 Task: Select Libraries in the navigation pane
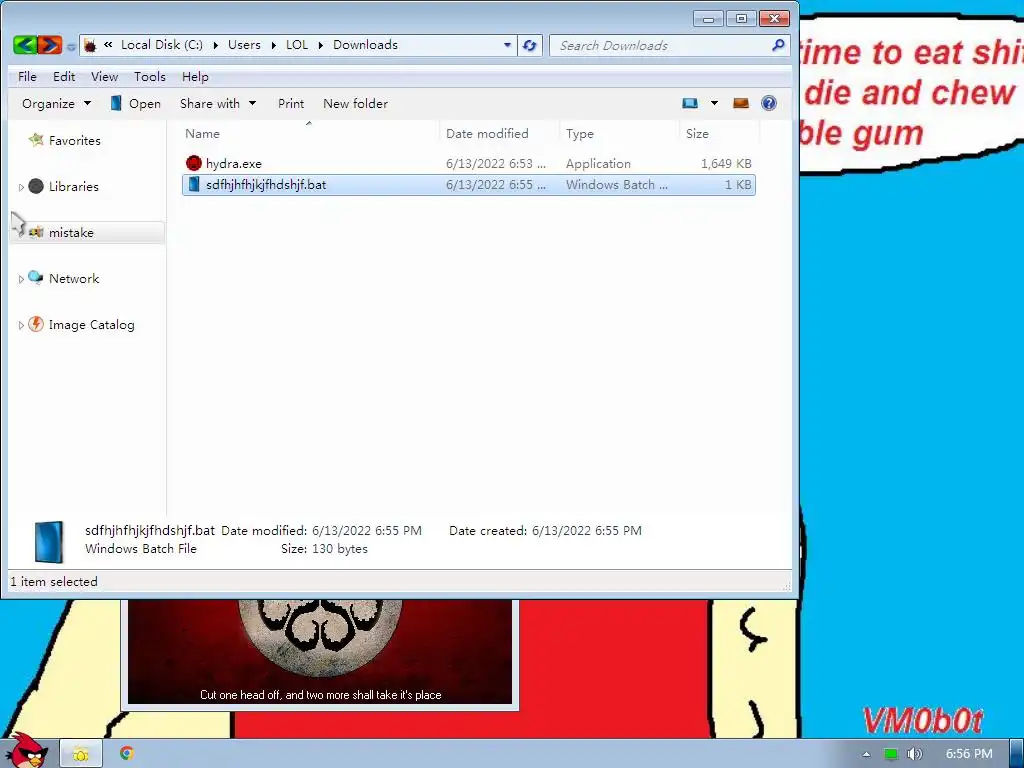(x=74, y=187)
